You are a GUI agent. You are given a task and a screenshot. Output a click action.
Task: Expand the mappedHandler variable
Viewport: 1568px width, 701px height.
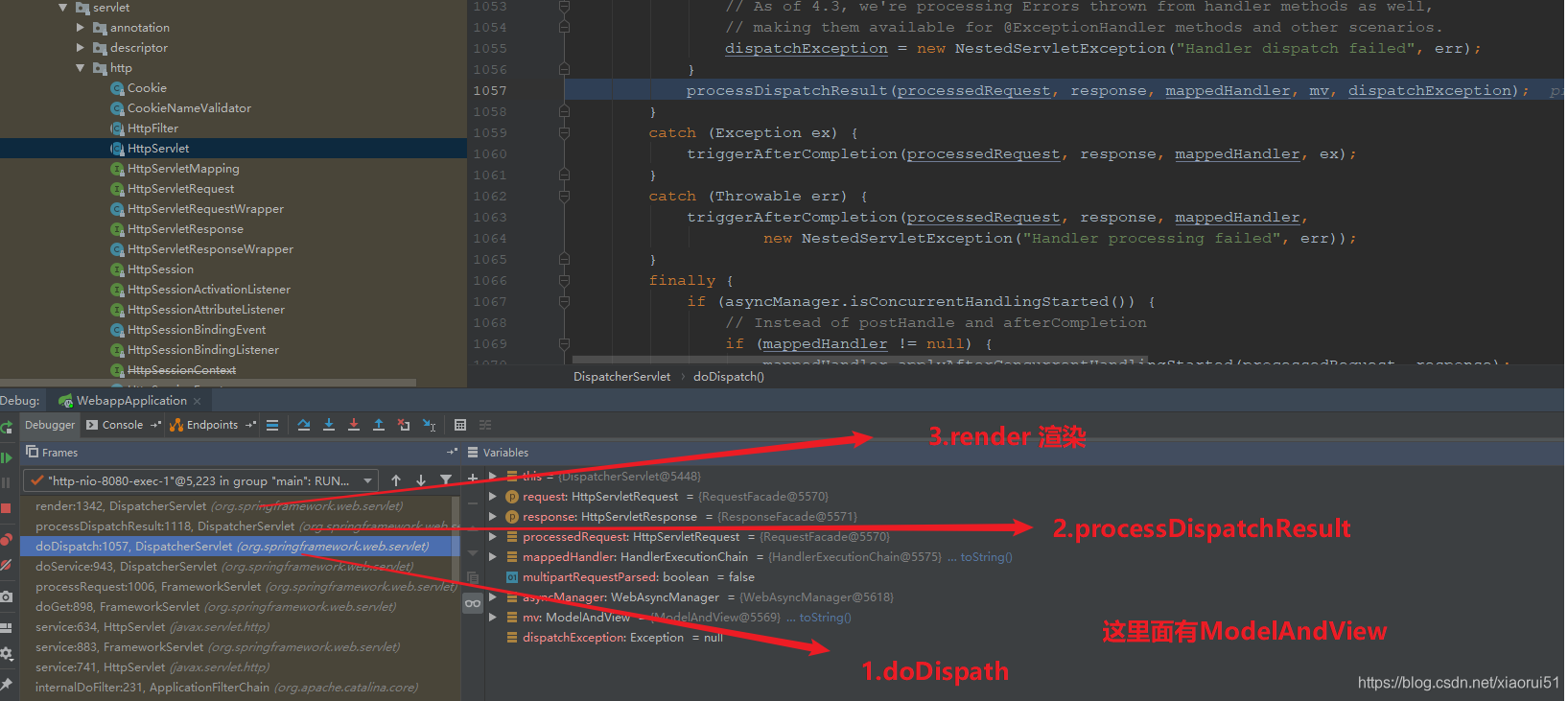pyautogui.click(x=493, y=557)
